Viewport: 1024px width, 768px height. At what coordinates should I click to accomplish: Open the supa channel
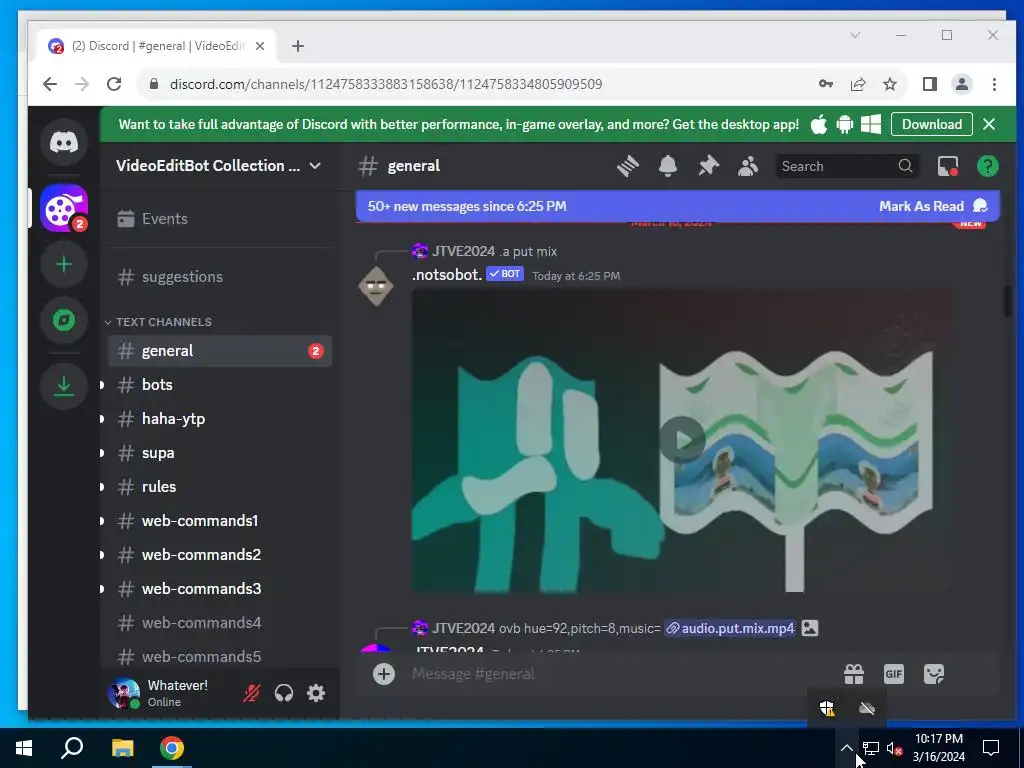tap(219, 453)
